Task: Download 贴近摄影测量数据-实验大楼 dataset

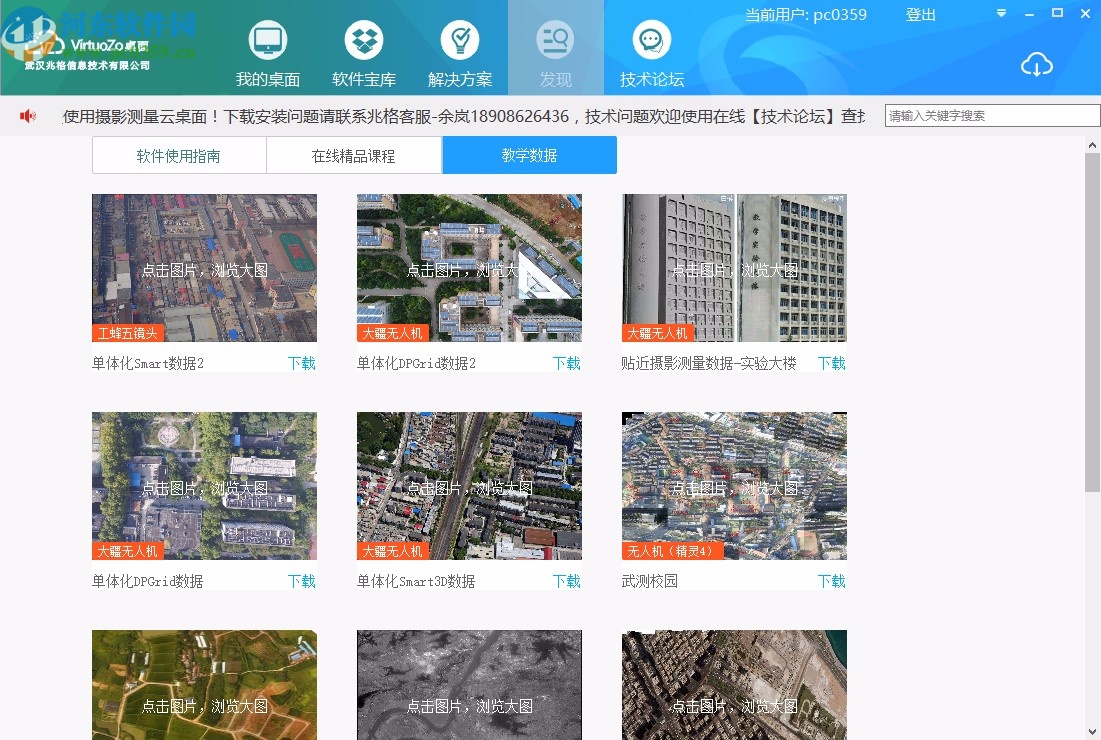Action: (x=831, y=364)
